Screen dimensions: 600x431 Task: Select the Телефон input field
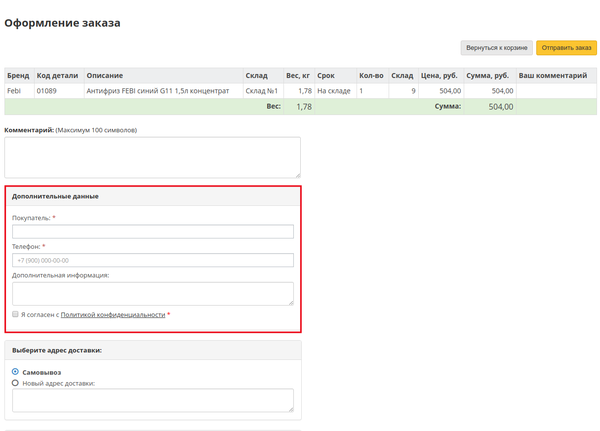(x=152, y=260)
